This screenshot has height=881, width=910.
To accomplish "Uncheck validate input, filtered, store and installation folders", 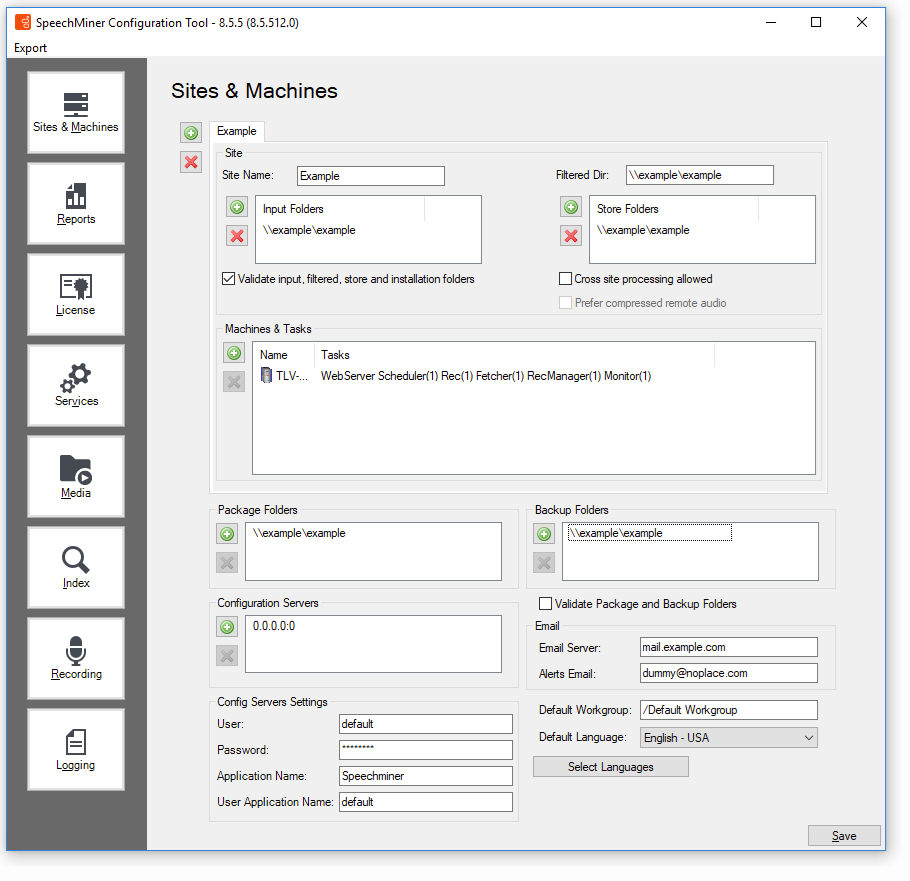I will tap(228, 278).
